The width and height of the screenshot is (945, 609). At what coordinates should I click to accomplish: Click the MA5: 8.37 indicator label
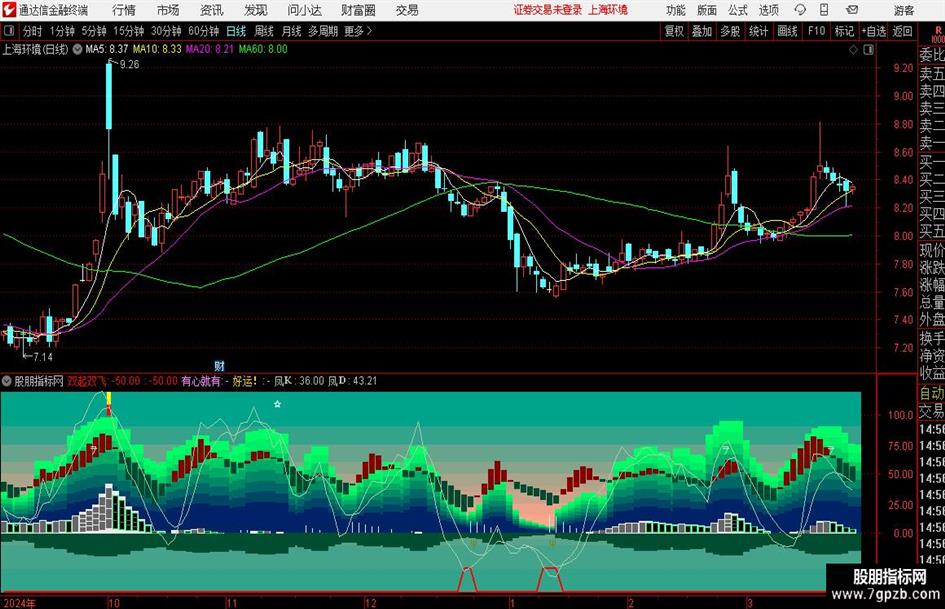pyautogui.click(x=107, y=49)
